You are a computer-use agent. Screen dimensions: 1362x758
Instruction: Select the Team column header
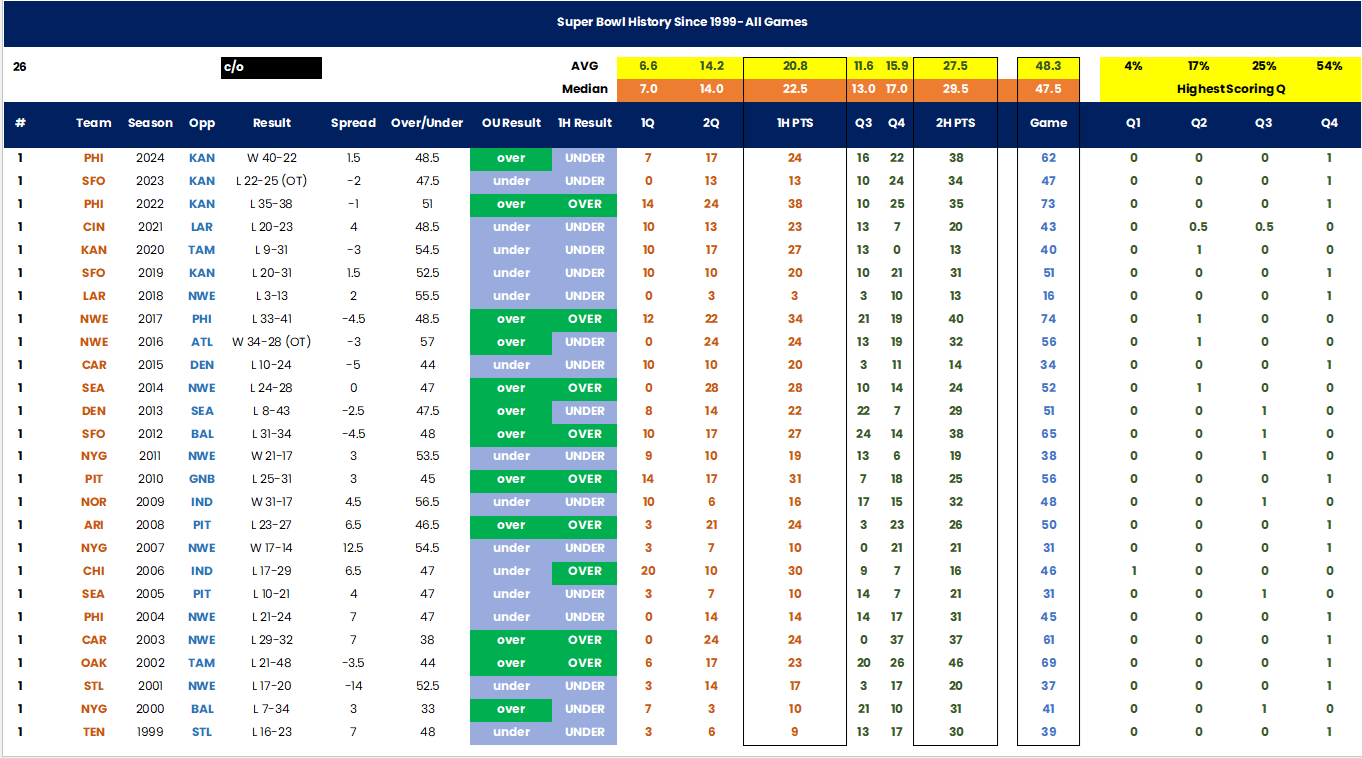[x=94, y=123]
